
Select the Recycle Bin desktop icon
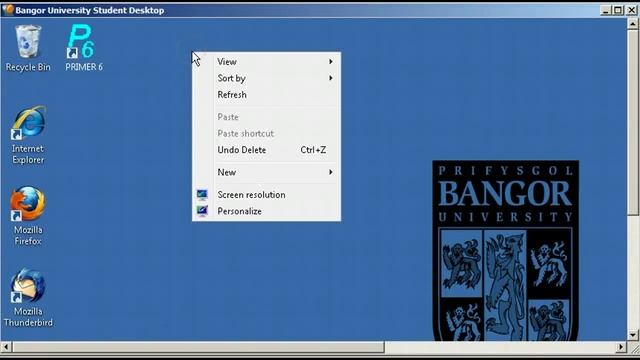click(28, 48)
